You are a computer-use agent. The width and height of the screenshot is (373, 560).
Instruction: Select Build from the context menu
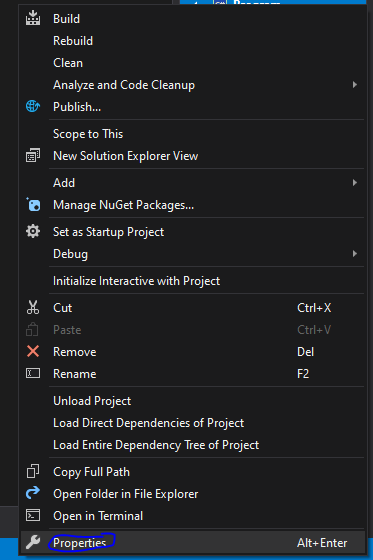[192, 19]
